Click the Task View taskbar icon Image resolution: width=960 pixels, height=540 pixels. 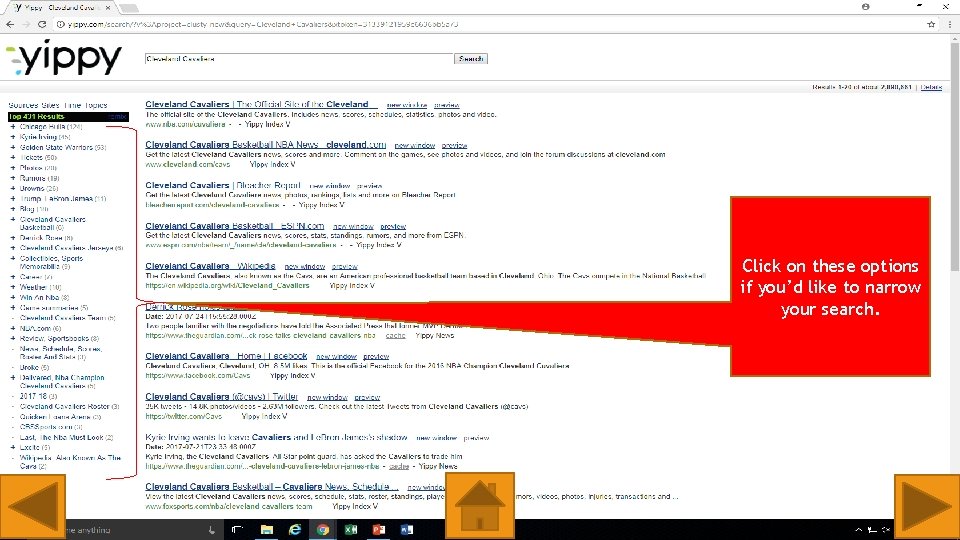tap(238, 530)
